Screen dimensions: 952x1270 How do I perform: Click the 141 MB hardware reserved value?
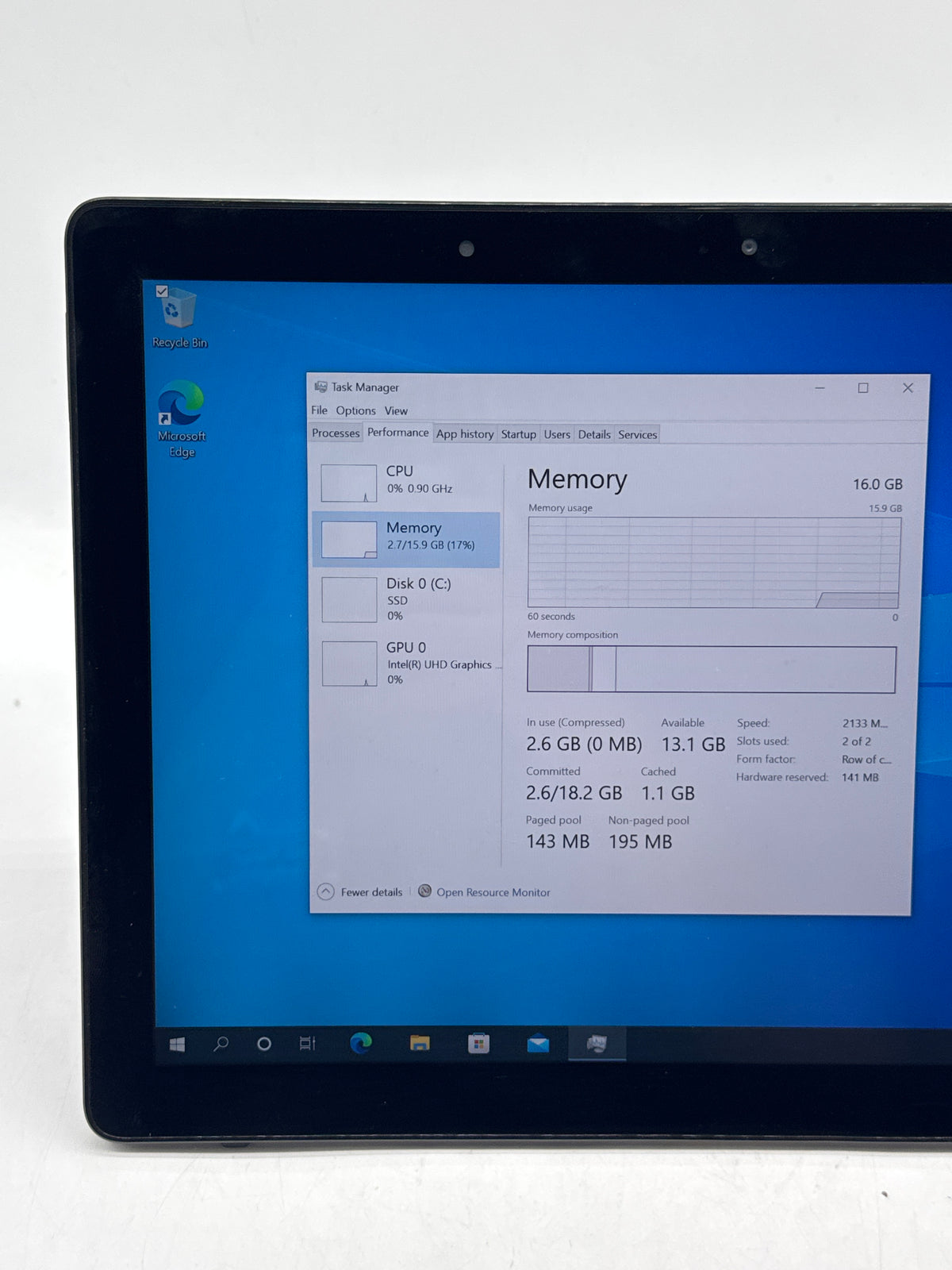(x=860, y=777)
